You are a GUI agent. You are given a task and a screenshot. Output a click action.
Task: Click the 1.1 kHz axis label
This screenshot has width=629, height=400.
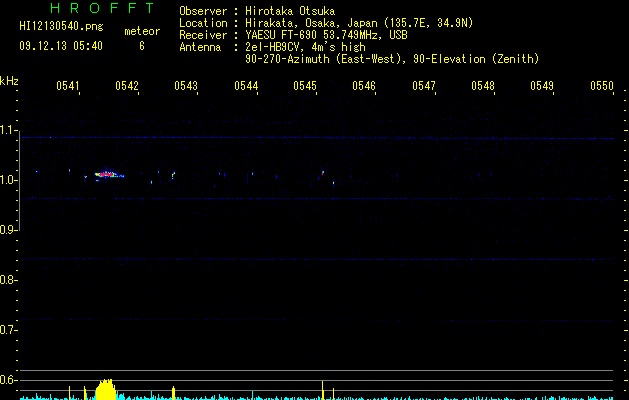click(x=8, y=130)
